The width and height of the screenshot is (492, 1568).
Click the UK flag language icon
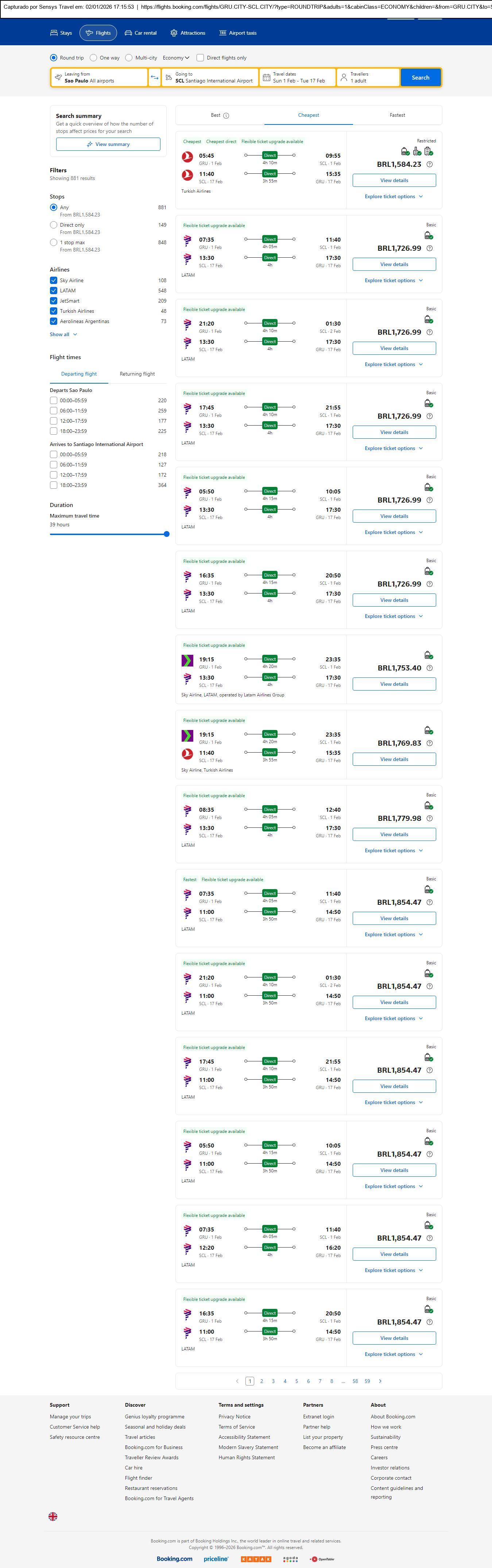coord(53,1516)
